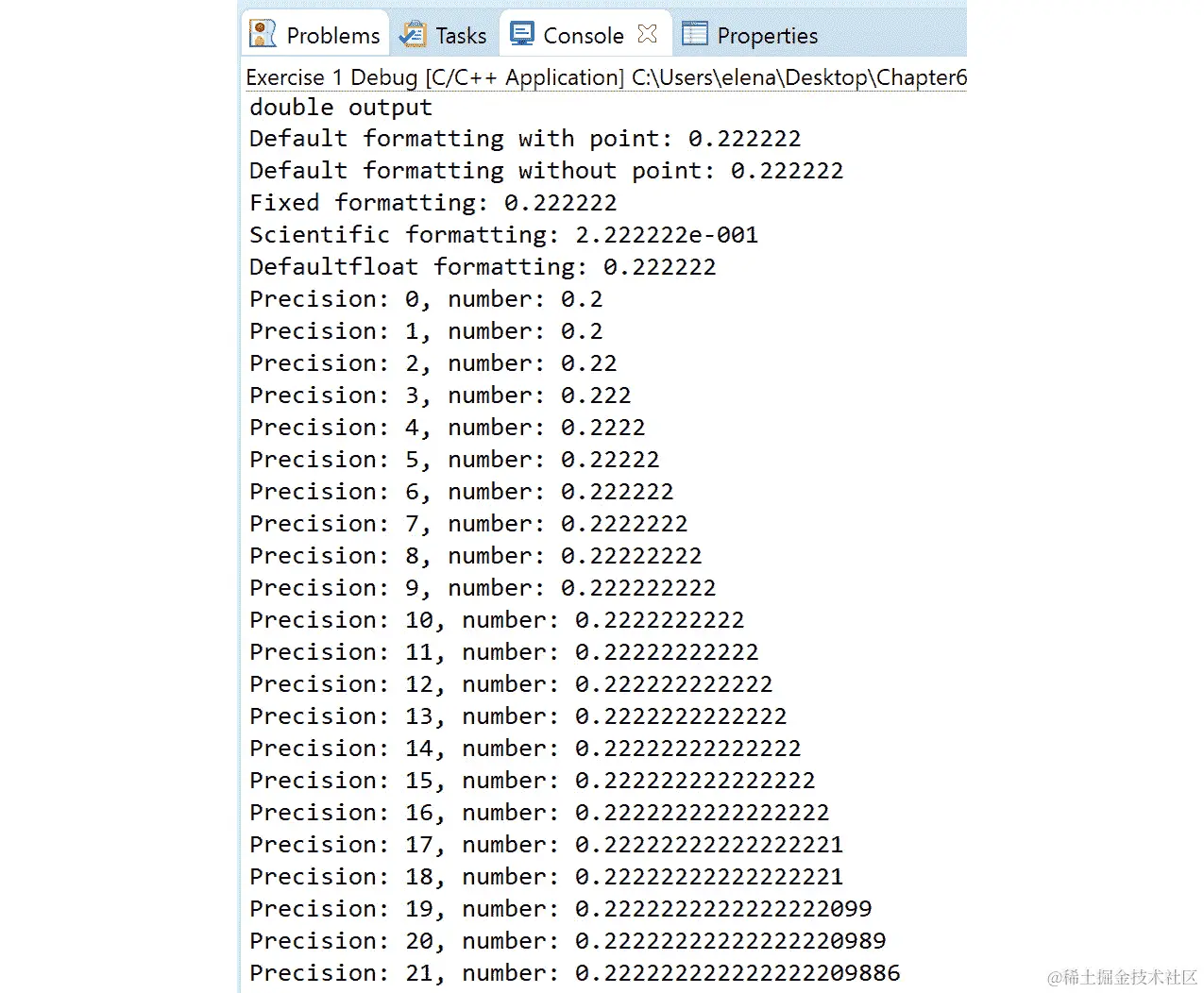Click the Properties table icon
Screen dimensions: 1204x993
695,34
